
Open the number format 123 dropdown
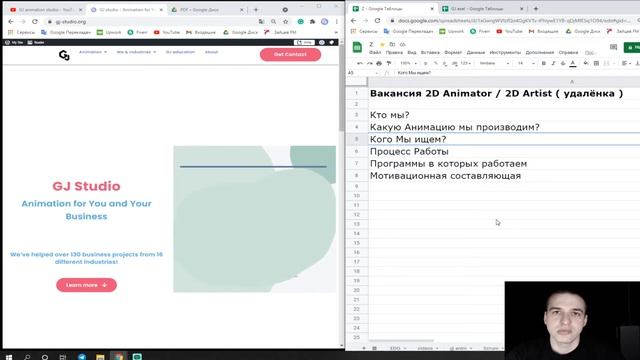(x=466, y=63)
